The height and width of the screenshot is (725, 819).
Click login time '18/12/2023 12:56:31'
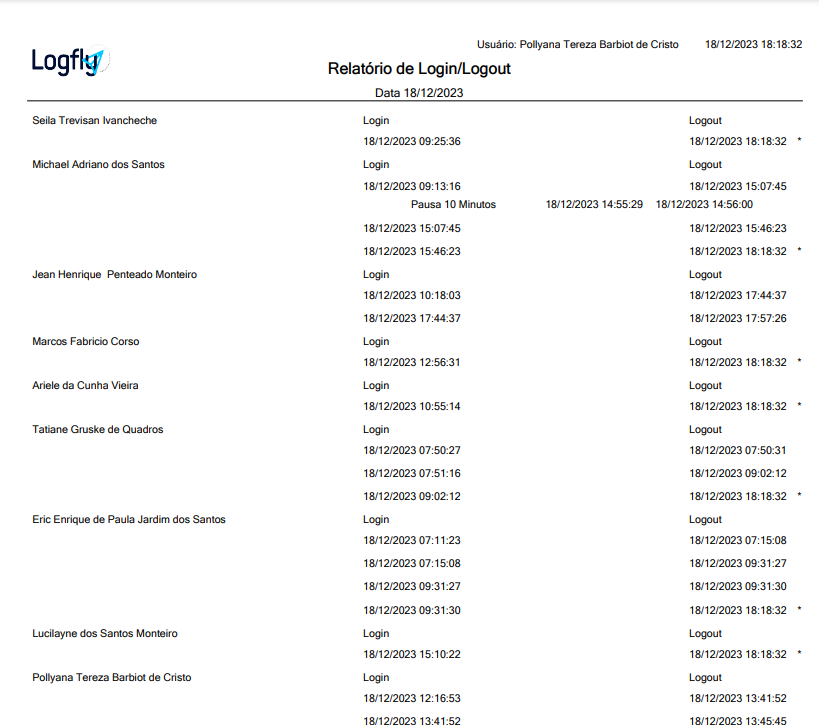pyautogui.click(x=412, y=362)
